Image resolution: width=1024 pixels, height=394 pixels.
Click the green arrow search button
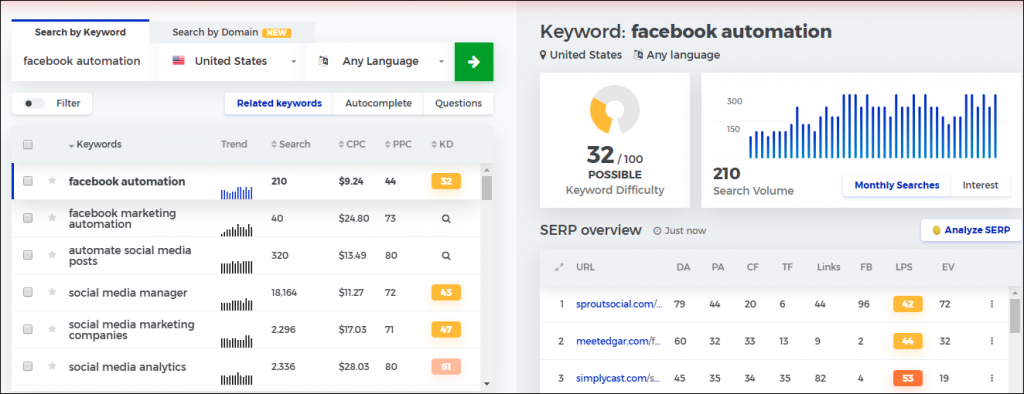click(473, 61)
